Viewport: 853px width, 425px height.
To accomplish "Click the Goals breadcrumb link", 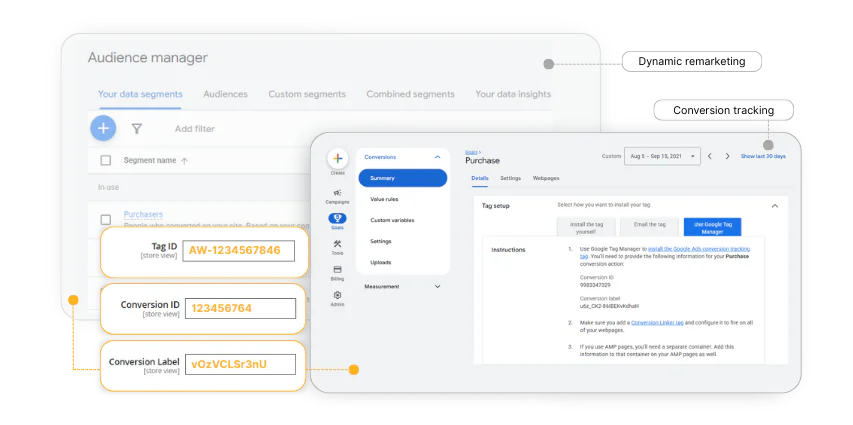I will (x=472, y=152).
